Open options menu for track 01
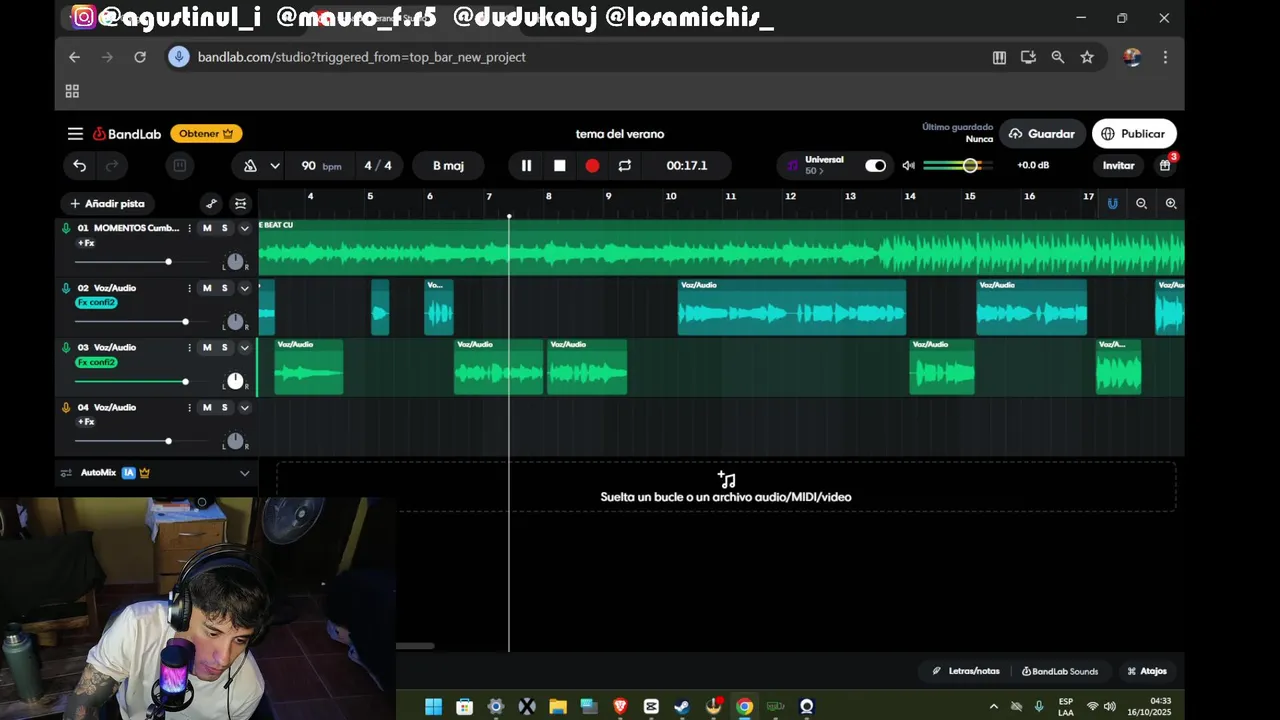 coord(189,228)
